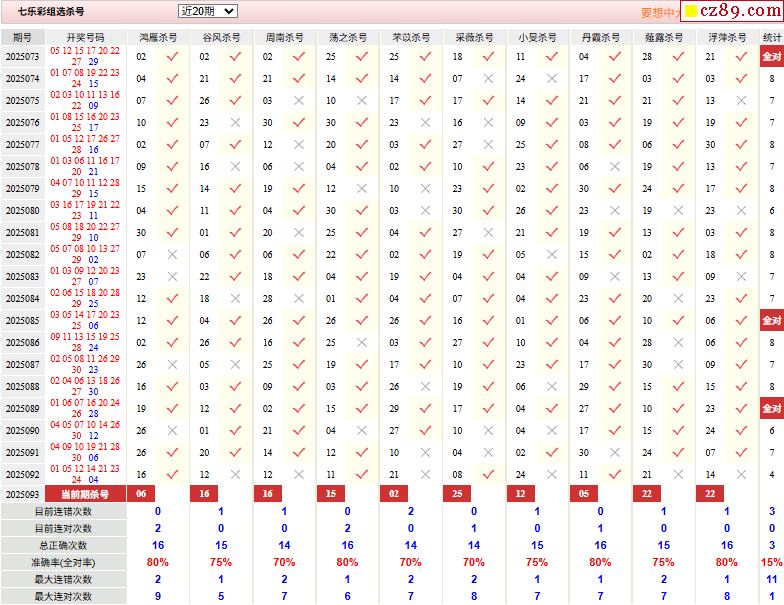
Task: Select the 目前连对次数 row label
Action: point(64,528)
